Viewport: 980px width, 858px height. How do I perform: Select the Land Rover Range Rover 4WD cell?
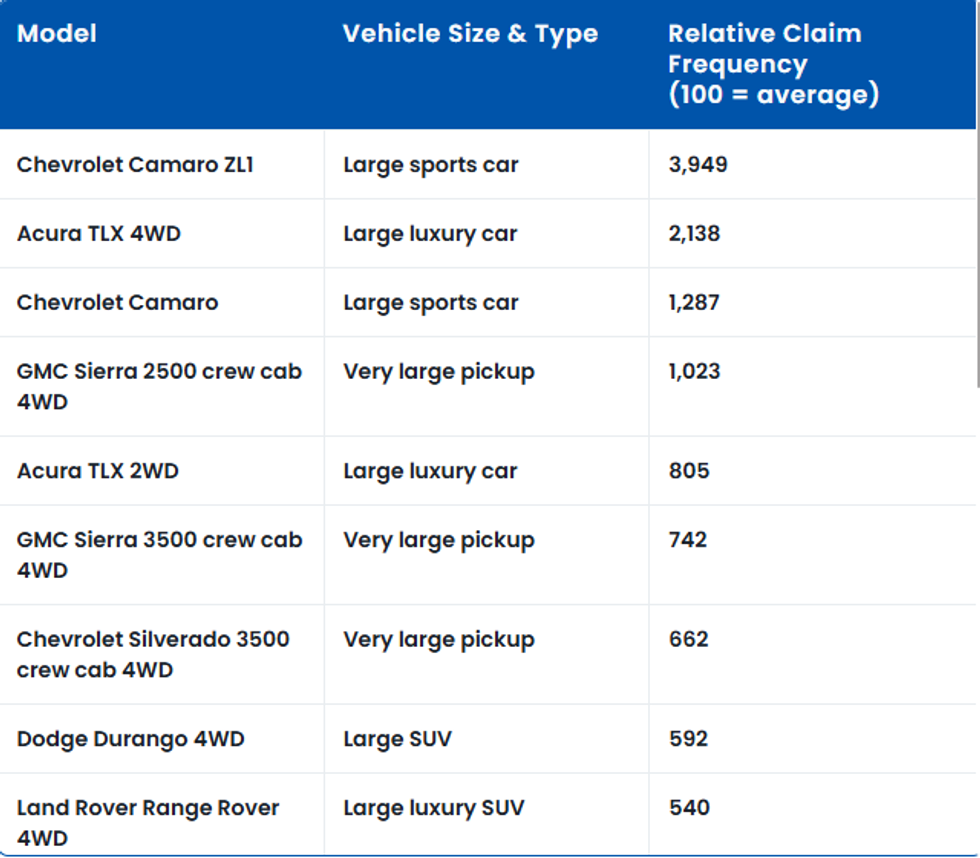pos(148,822)
